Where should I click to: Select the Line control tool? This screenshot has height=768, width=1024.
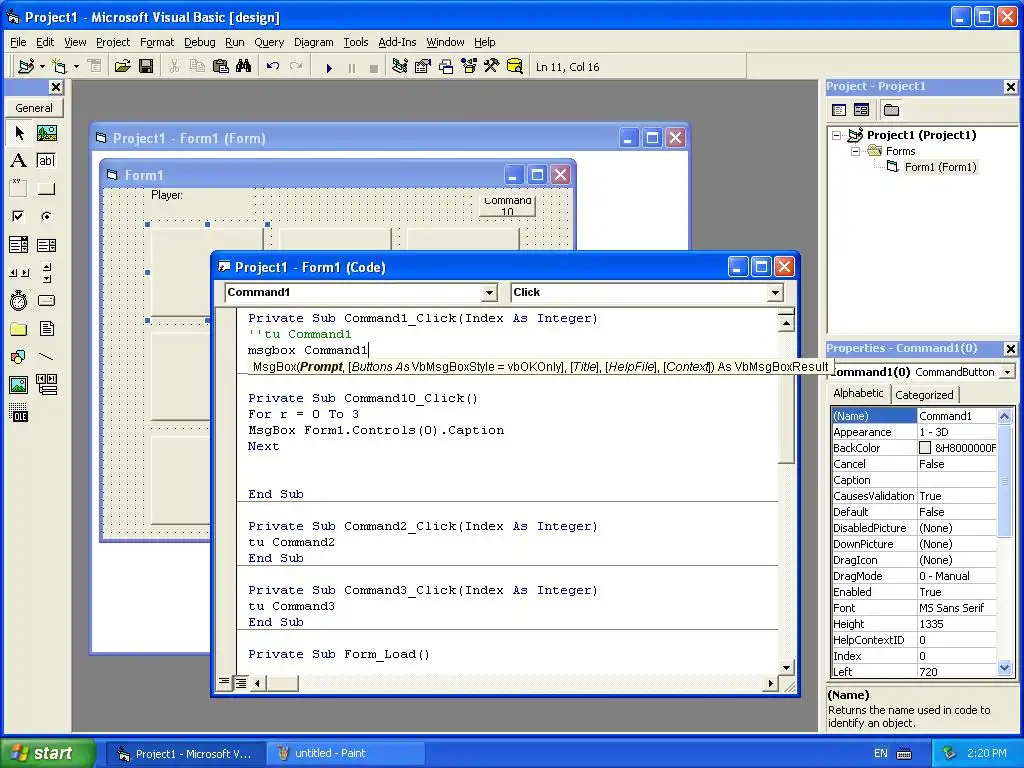point(46,357)
